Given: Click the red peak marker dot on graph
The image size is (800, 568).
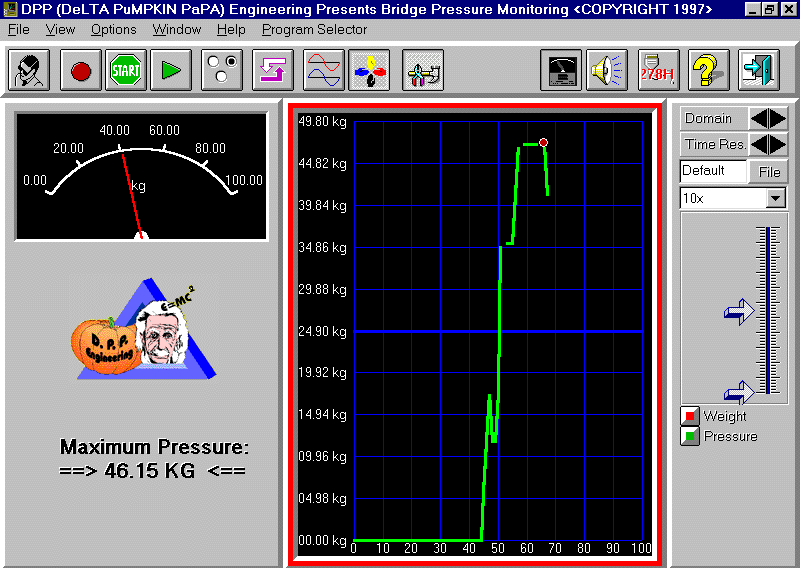Looking at the screenshot, I should (543, 142).
